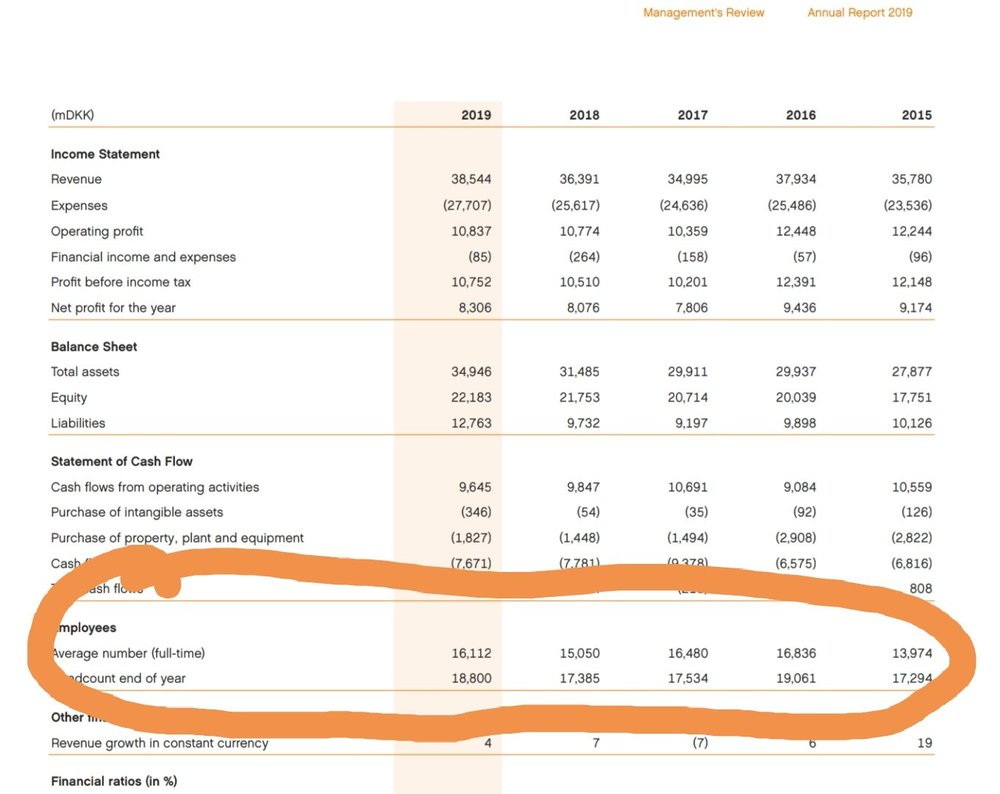Image resolution: width=1000 pixels, height=794 pixels.
Task: Click the "Expenses" row label
Action: tap(79, 205)
